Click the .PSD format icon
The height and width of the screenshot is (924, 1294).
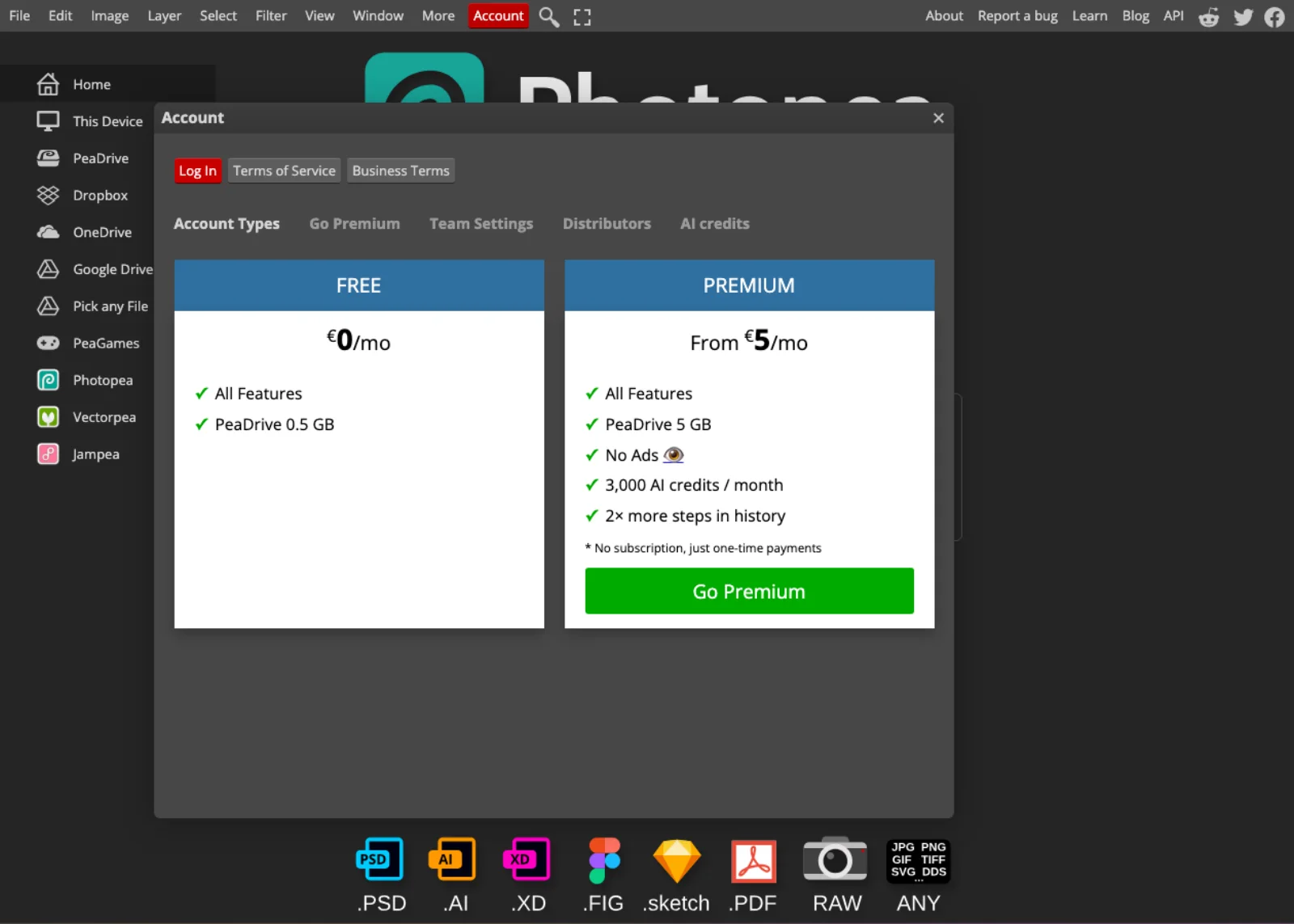pyautogui.click(x=379, y=859)
